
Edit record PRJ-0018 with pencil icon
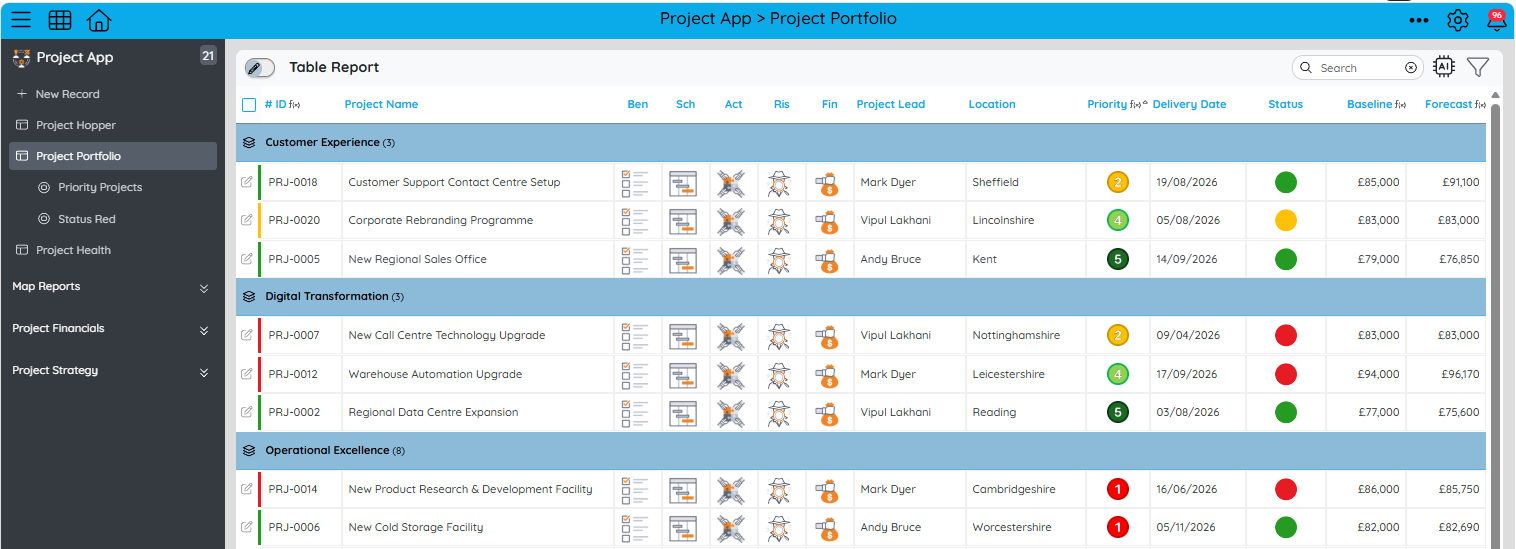tap(247, 182)
